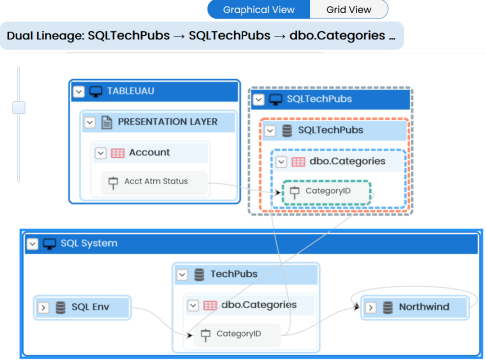
Task: Select the Graphical View tab
Action: coord(259,10)
